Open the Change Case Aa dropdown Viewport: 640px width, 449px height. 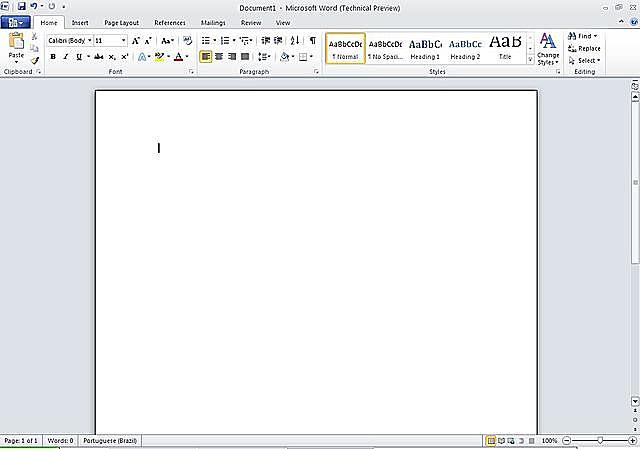pyautogui.click(x=167, y=41)
